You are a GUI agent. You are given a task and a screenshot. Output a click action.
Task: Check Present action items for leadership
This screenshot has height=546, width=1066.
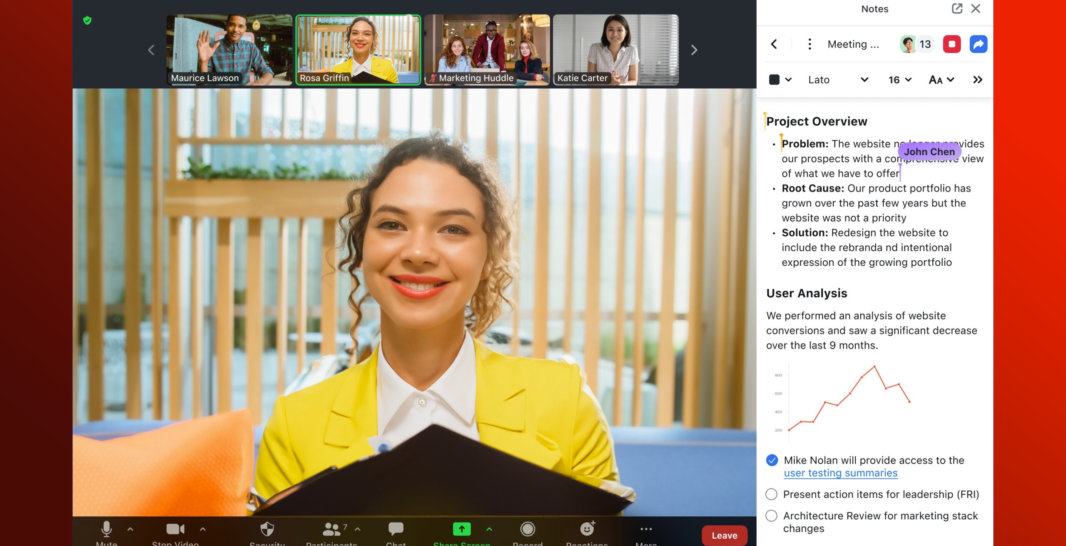(772, 494)
